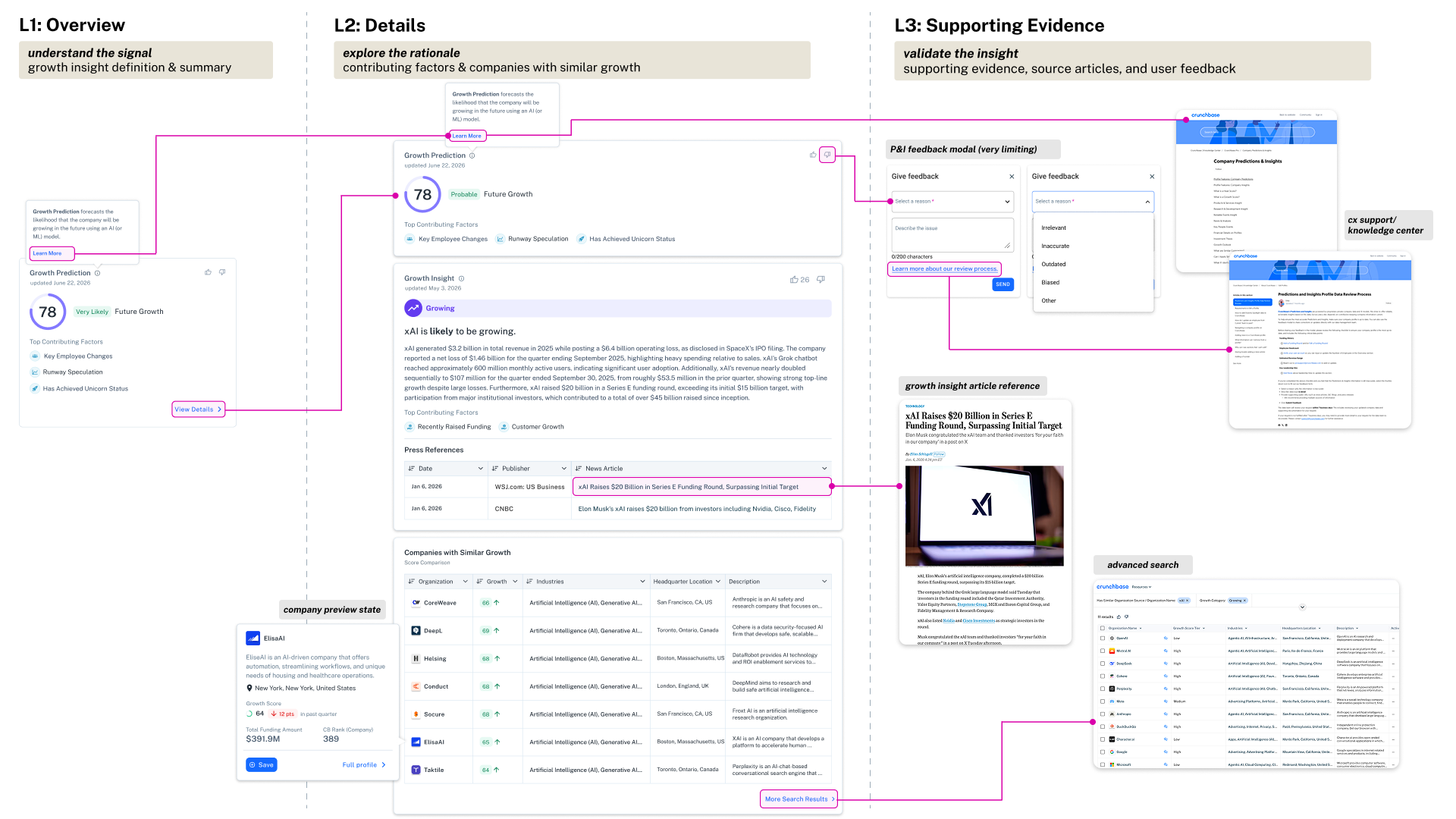Click the Customer Growth icon
Screen dimensions: 1456x819
(504, 427)
